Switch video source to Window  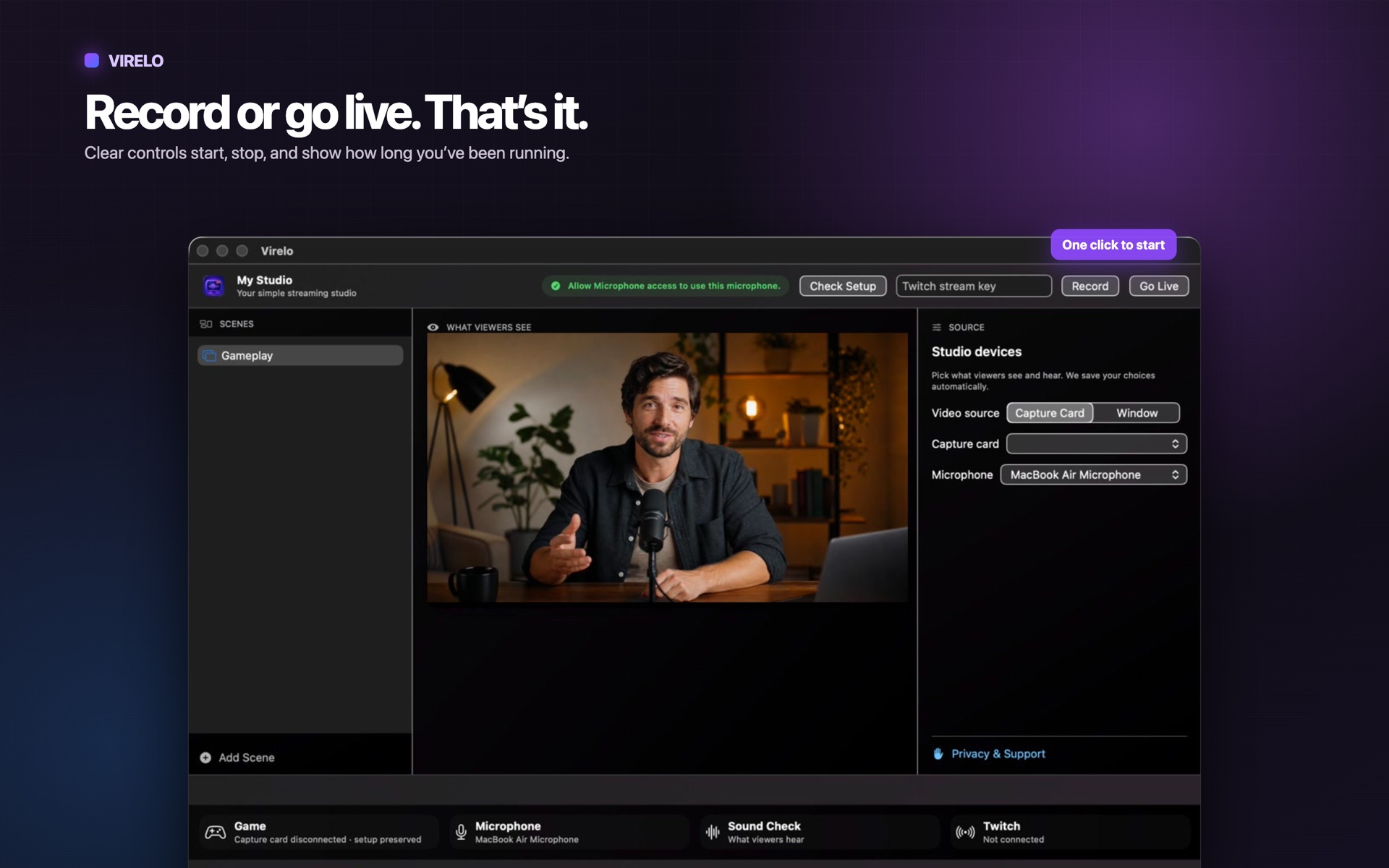[1137, 413]
